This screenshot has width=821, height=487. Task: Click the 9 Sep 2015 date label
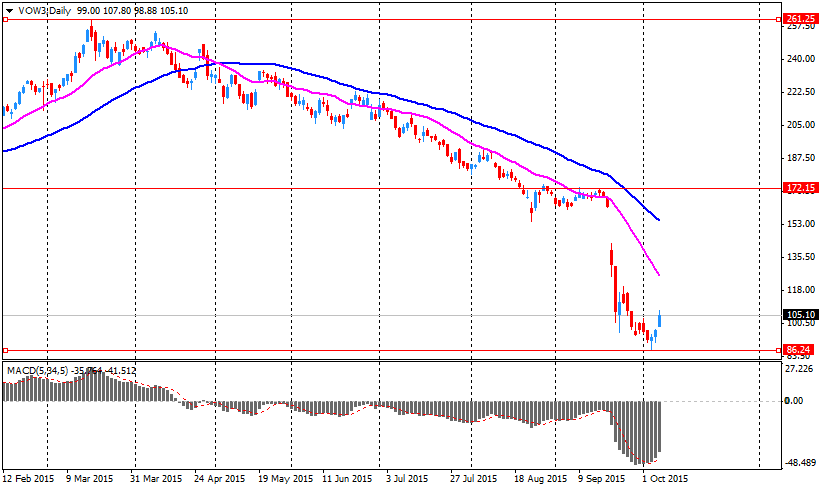[x=602, y=479]
